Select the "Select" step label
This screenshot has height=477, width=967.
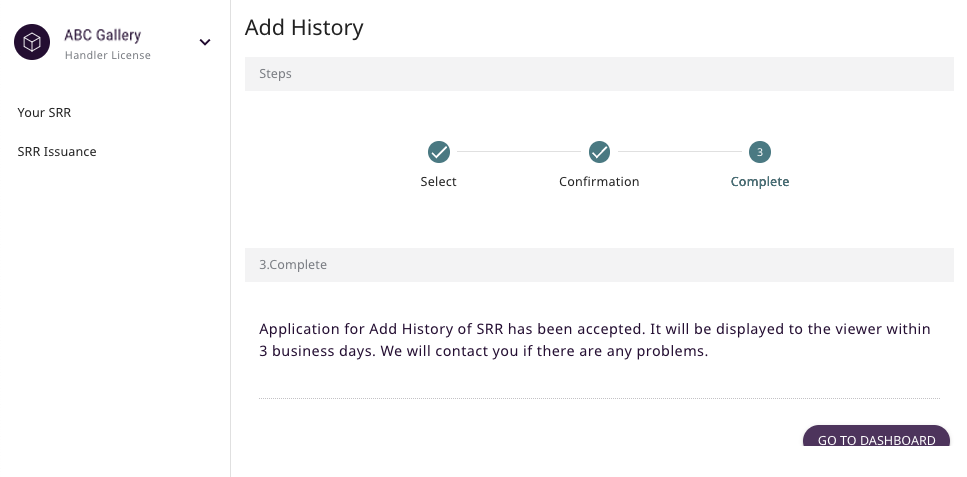point(438,181)
